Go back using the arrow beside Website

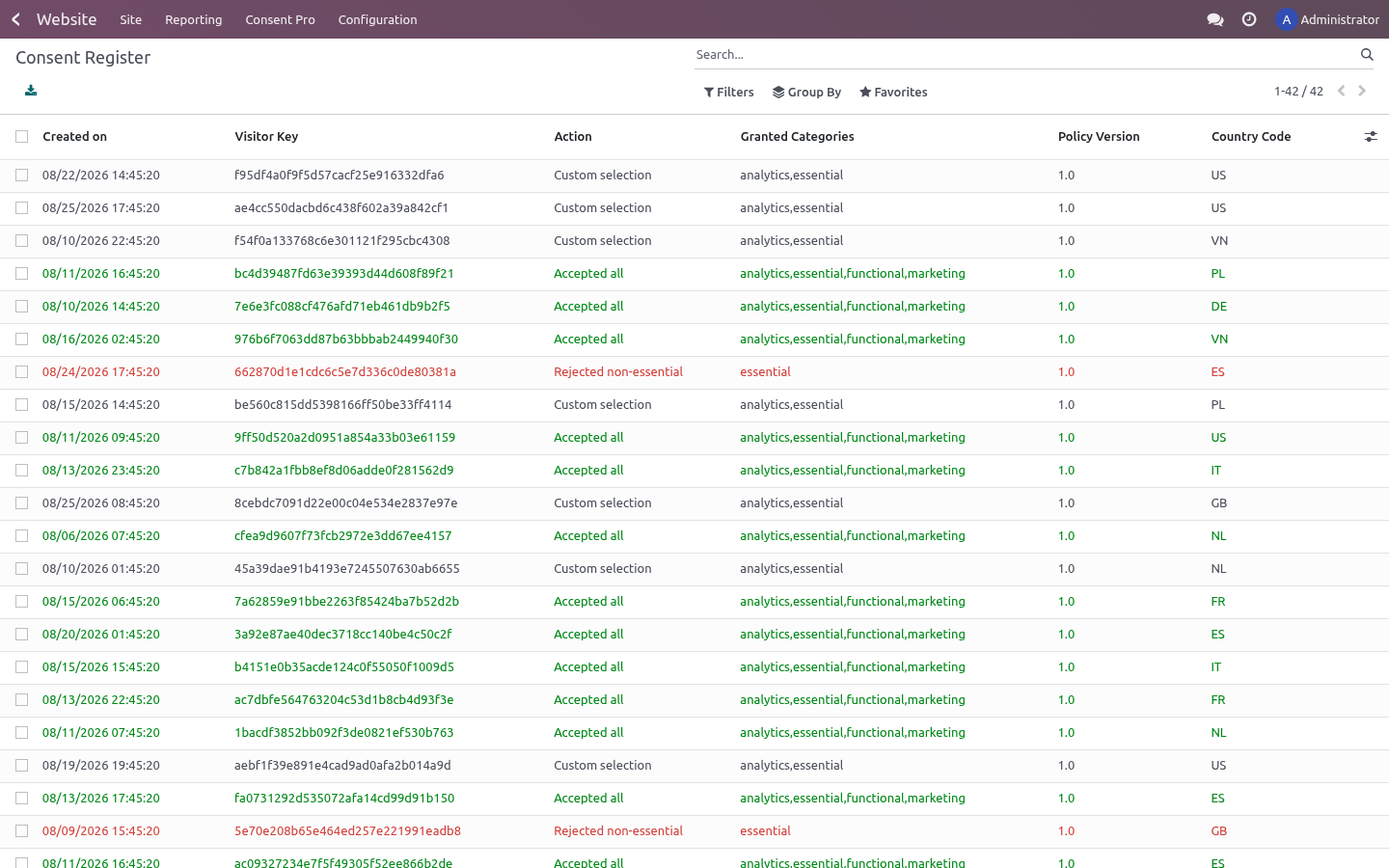point(16,19)
